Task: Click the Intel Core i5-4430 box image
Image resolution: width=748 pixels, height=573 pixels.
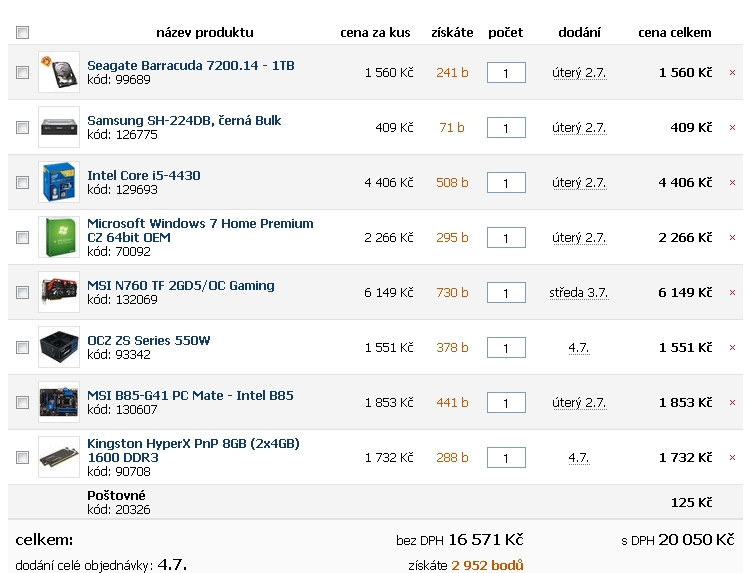Action: (x=58, y=182)
